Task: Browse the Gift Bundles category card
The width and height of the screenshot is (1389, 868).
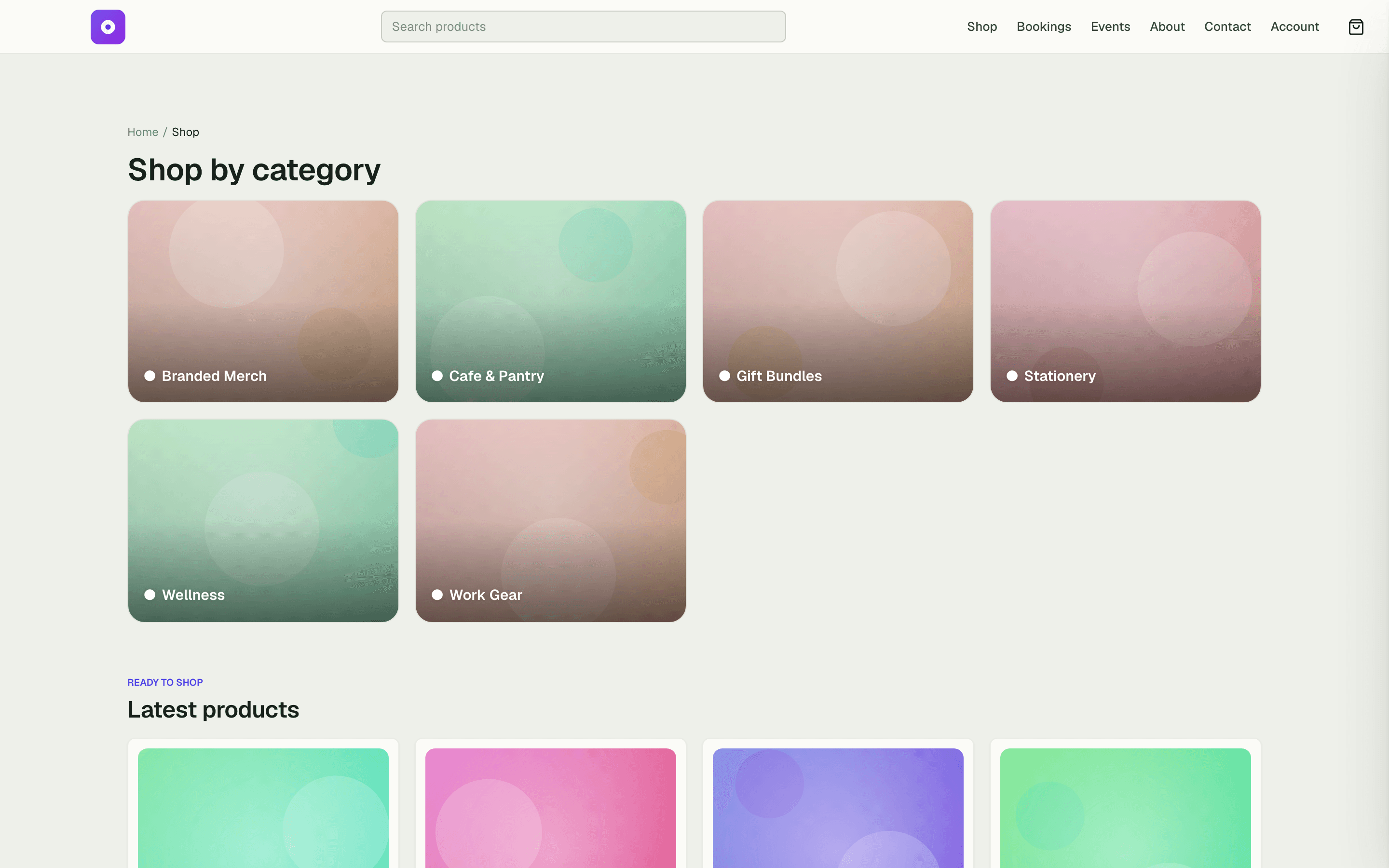Action: [x=838, y=301]
